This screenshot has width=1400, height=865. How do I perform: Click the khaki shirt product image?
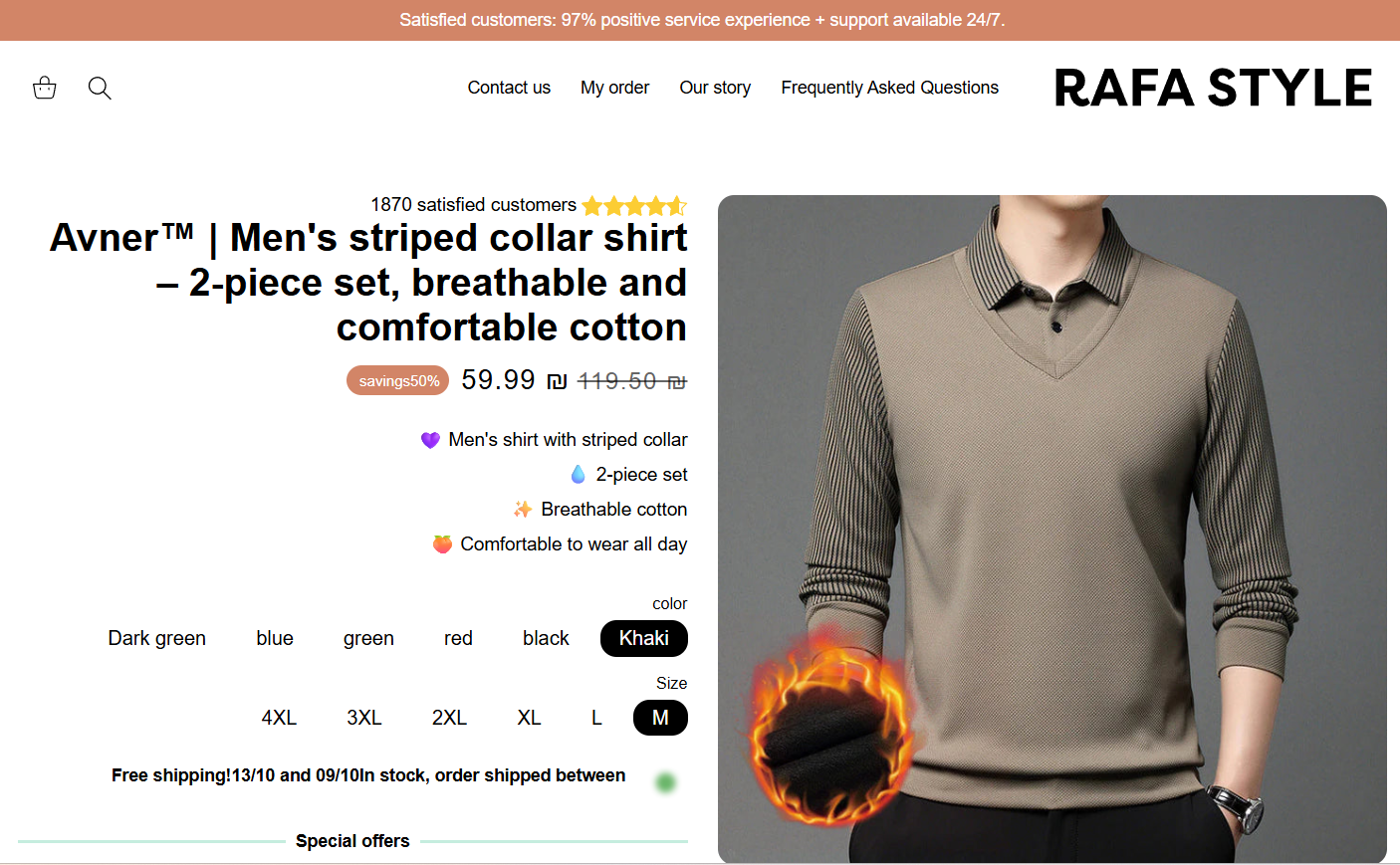[1051, 529]
